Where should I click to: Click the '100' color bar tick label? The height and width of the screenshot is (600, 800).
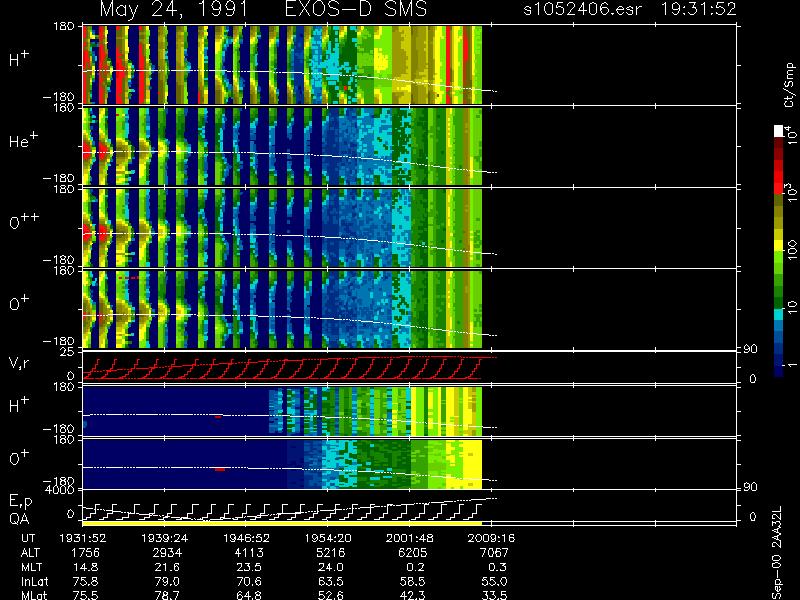click(x=791, y=251)
